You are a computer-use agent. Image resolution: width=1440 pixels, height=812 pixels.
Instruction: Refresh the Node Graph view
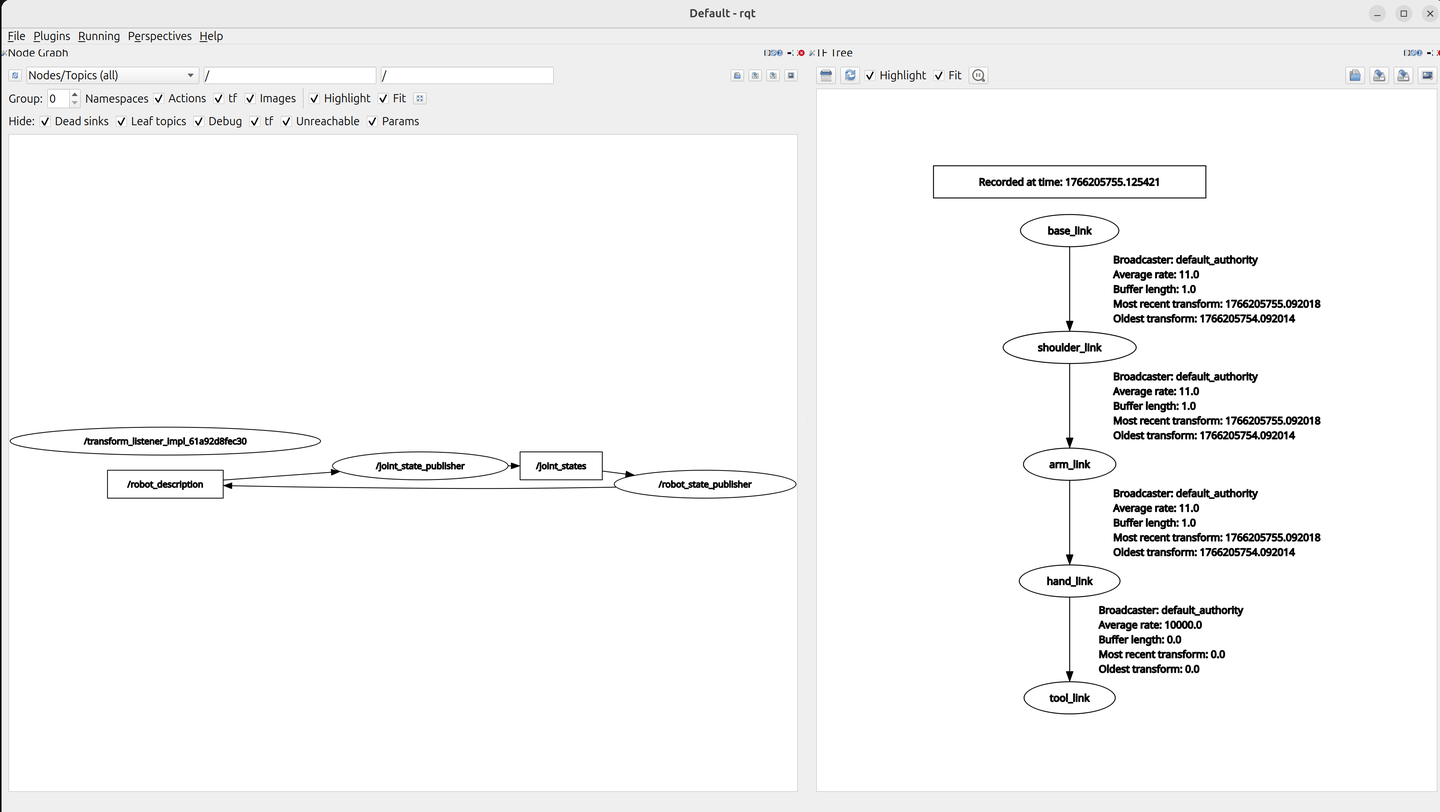click(15, 75)
